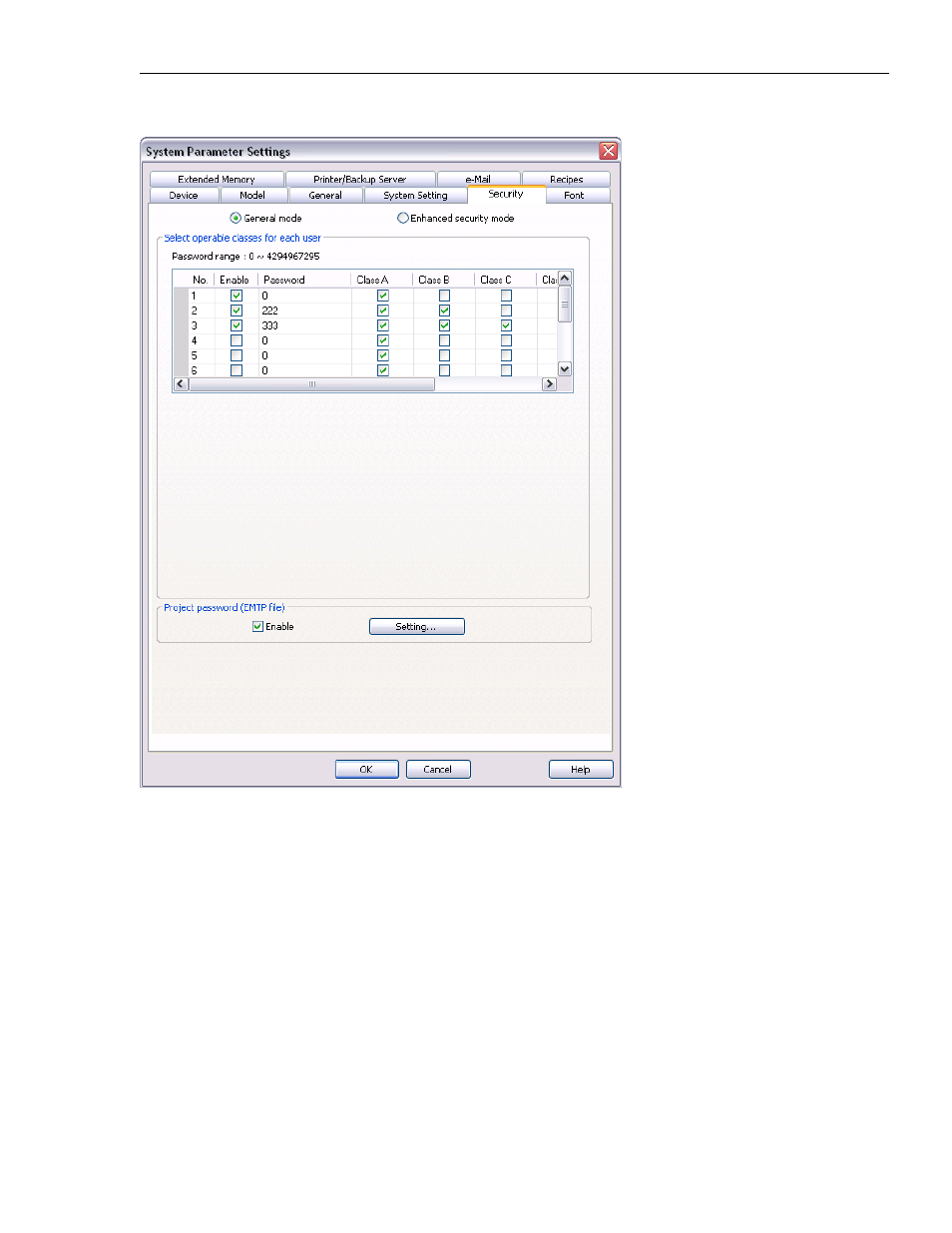The image size is (952, 1233).
Task: Click password cell 0 of user 1
Action: coord(304,296)
